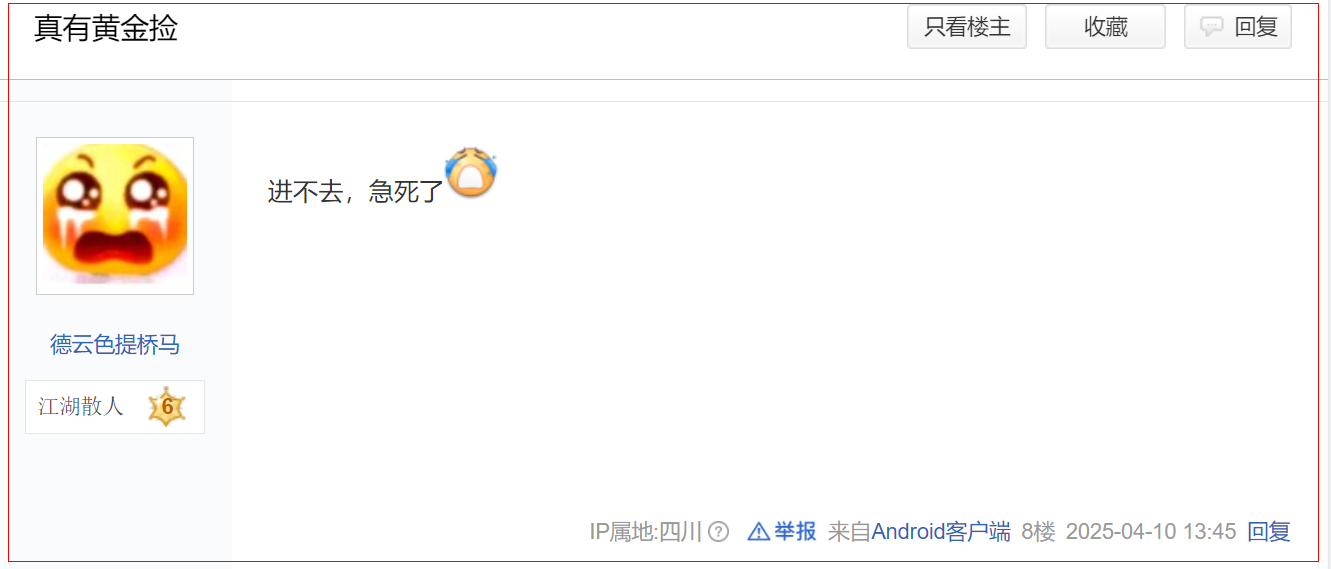The height and width of the screenshot is (569, 1331).
Task: Click the speech bubble icon in top 回复 button
Action: tap(1212, 27)
